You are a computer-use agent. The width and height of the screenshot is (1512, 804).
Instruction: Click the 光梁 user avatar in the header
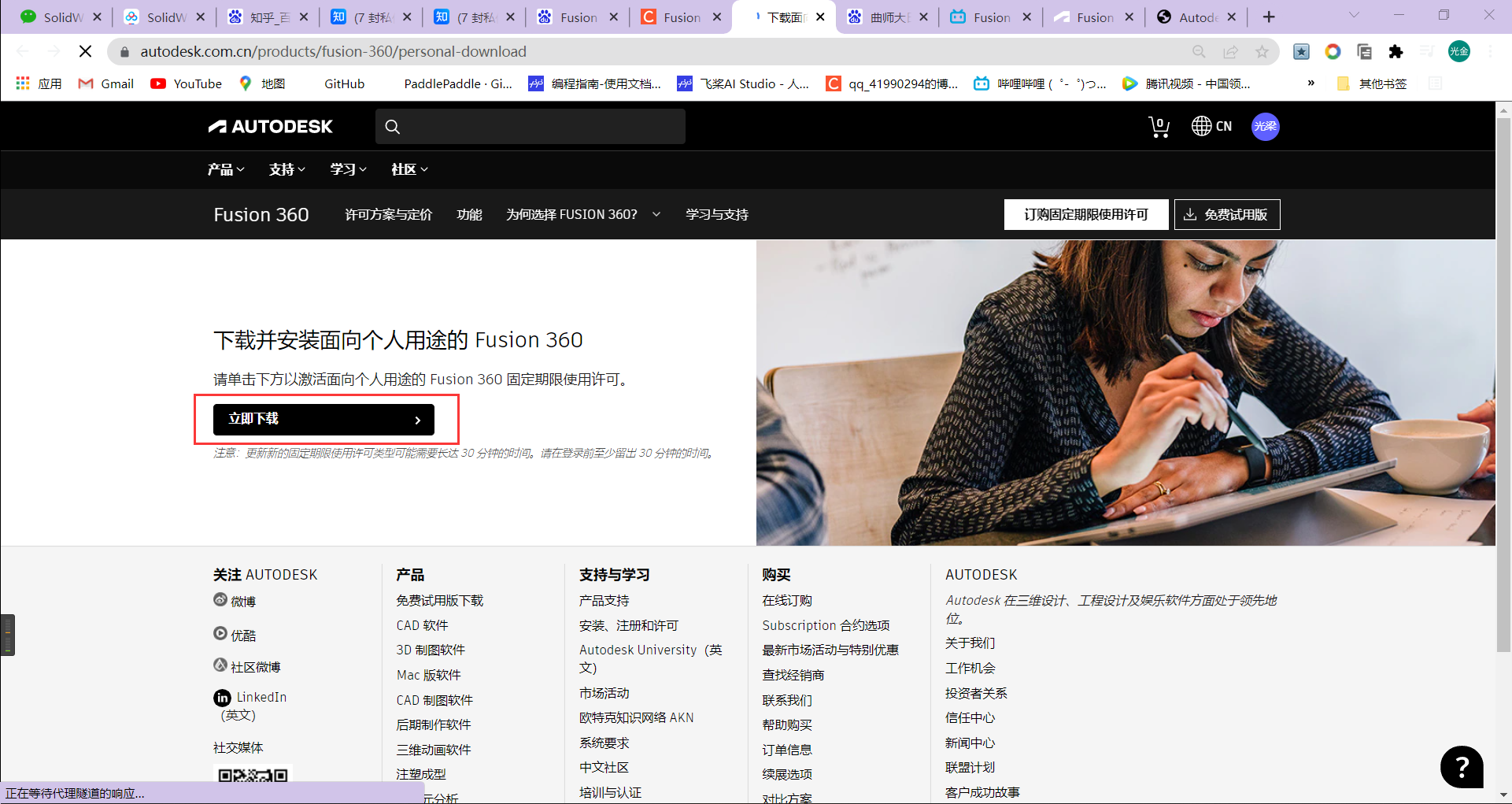[1265, 126]
